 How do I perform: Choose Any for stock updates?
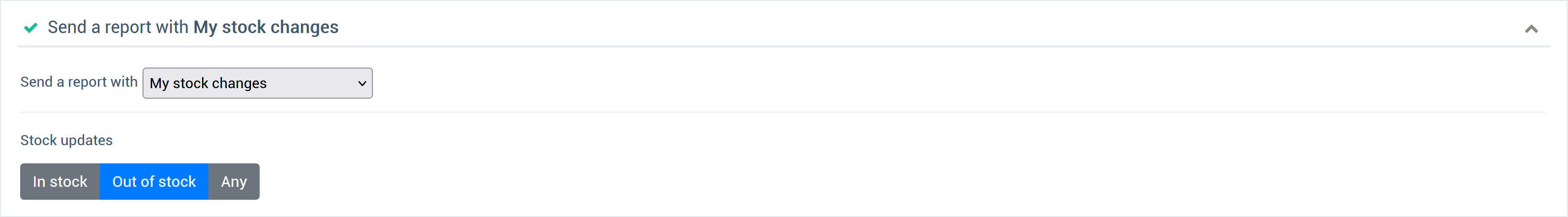(234, 181)
